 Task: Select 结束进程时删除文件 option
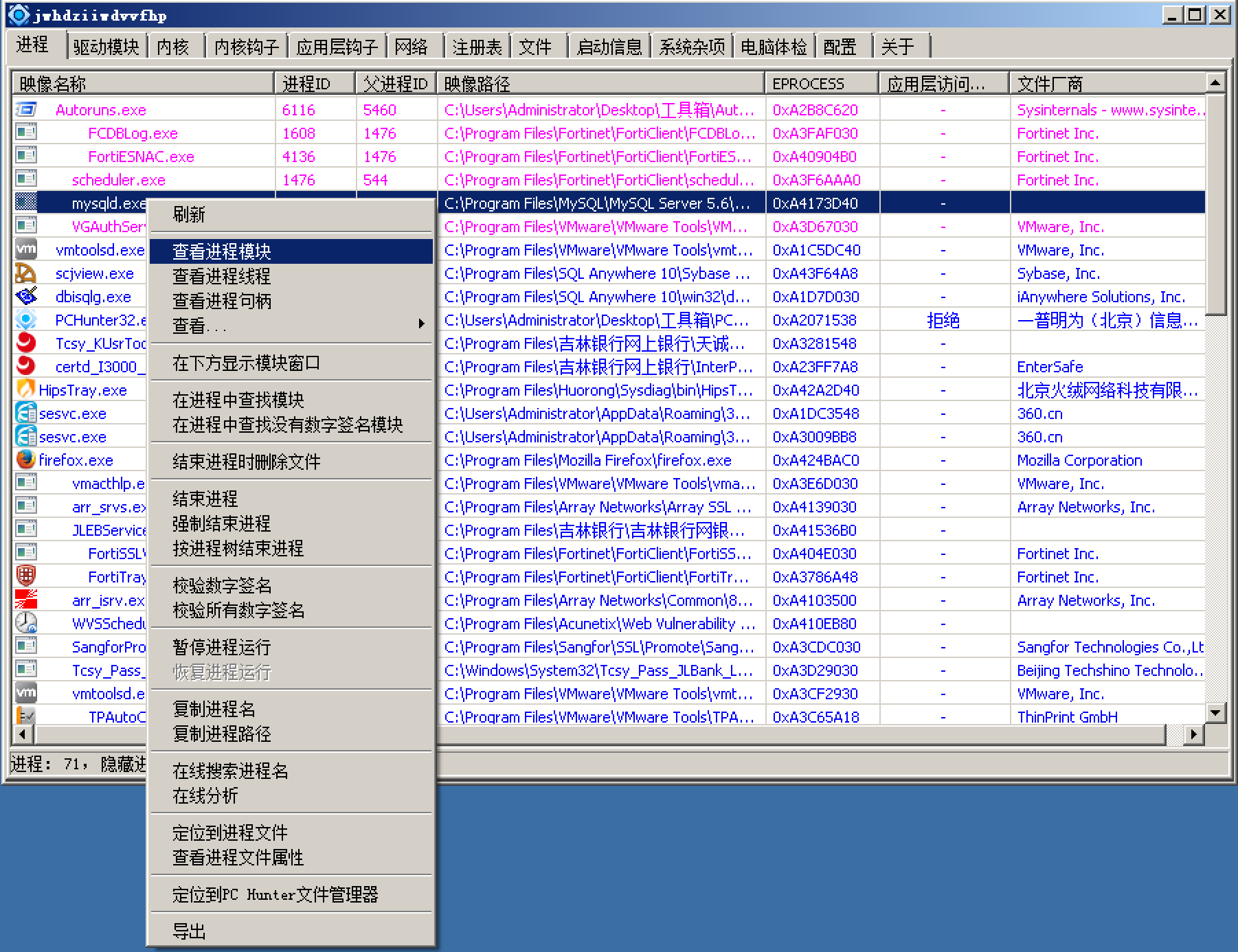[x=291, y=462]
